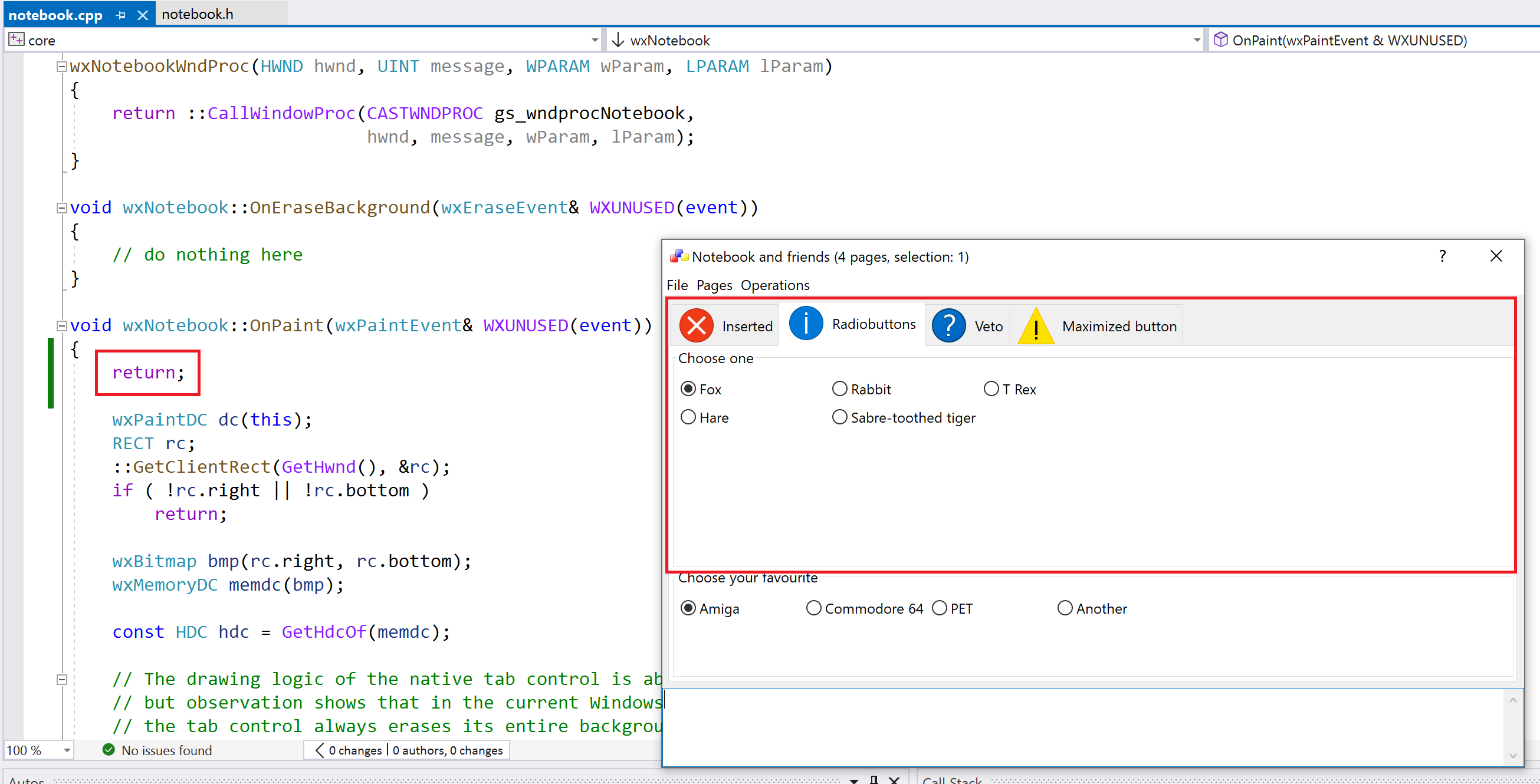This screenshot has height=784, width=1540.
Task: Click the app icon in Notebook dialog title bar
Action: coord(678,256)
